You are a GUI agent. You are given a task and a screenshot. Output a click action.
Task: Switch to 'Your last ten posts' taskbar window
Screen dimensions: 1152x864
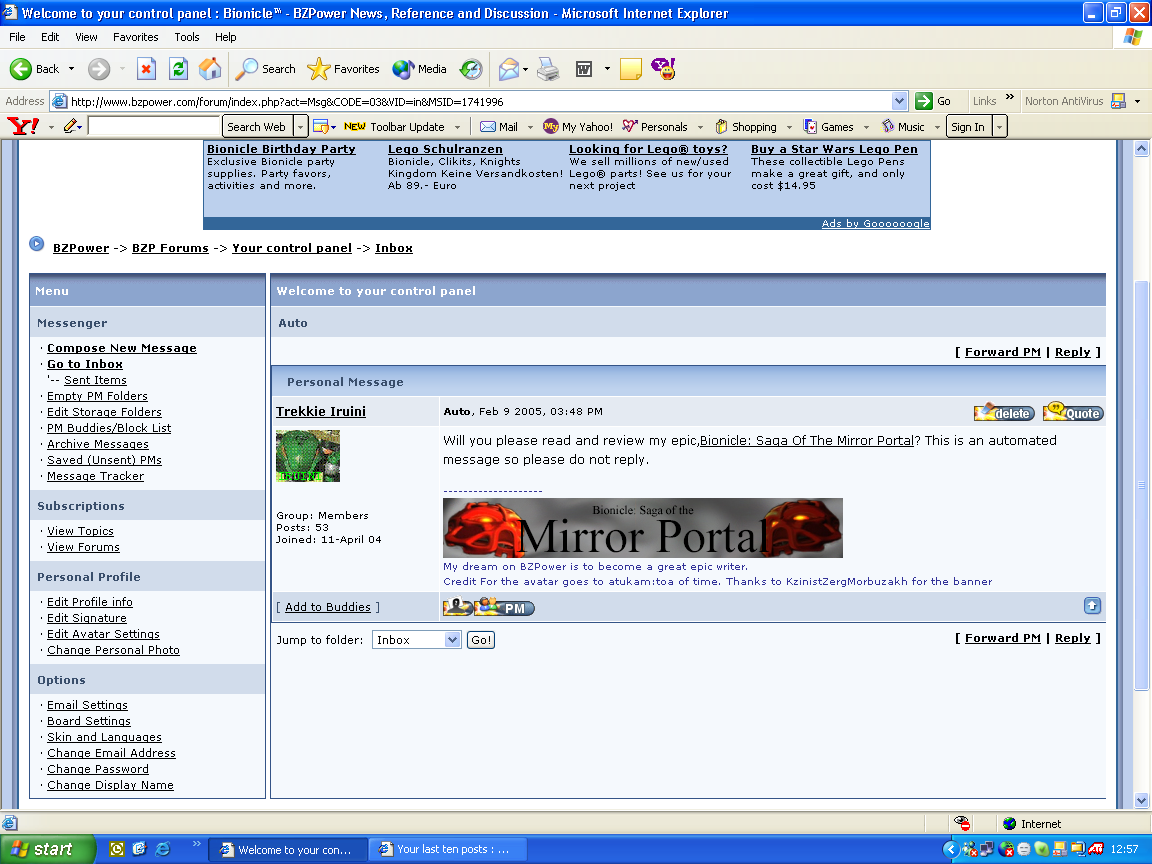tap(447, 849)
